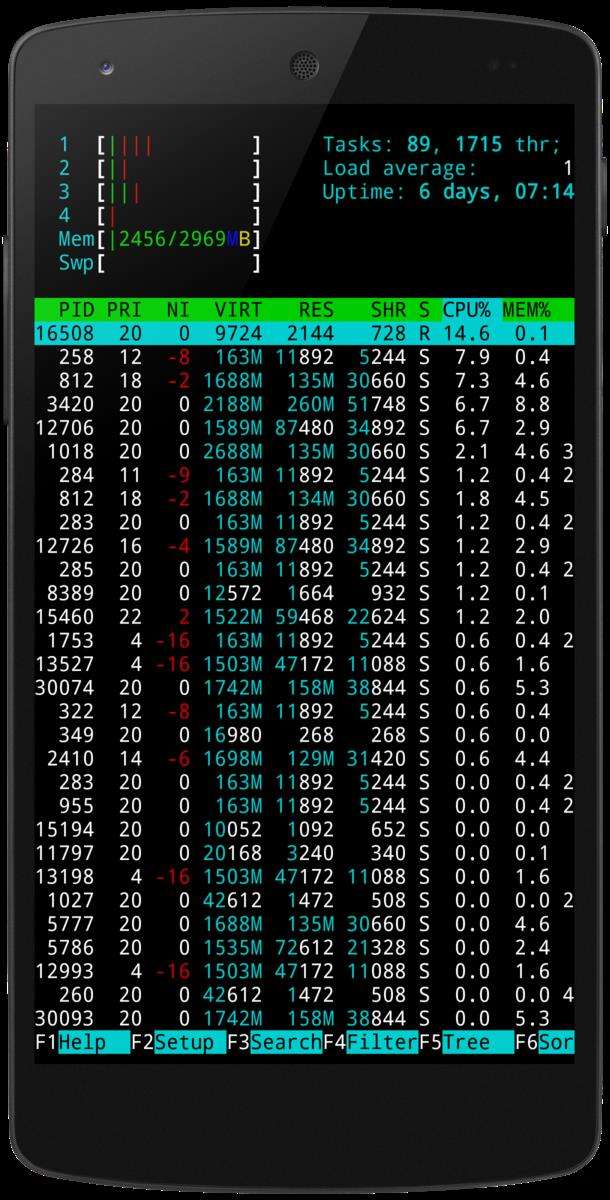The height and width of the screenshot is (1200, 610).
Task: Select process row with PID 1018
Action: 305,452
